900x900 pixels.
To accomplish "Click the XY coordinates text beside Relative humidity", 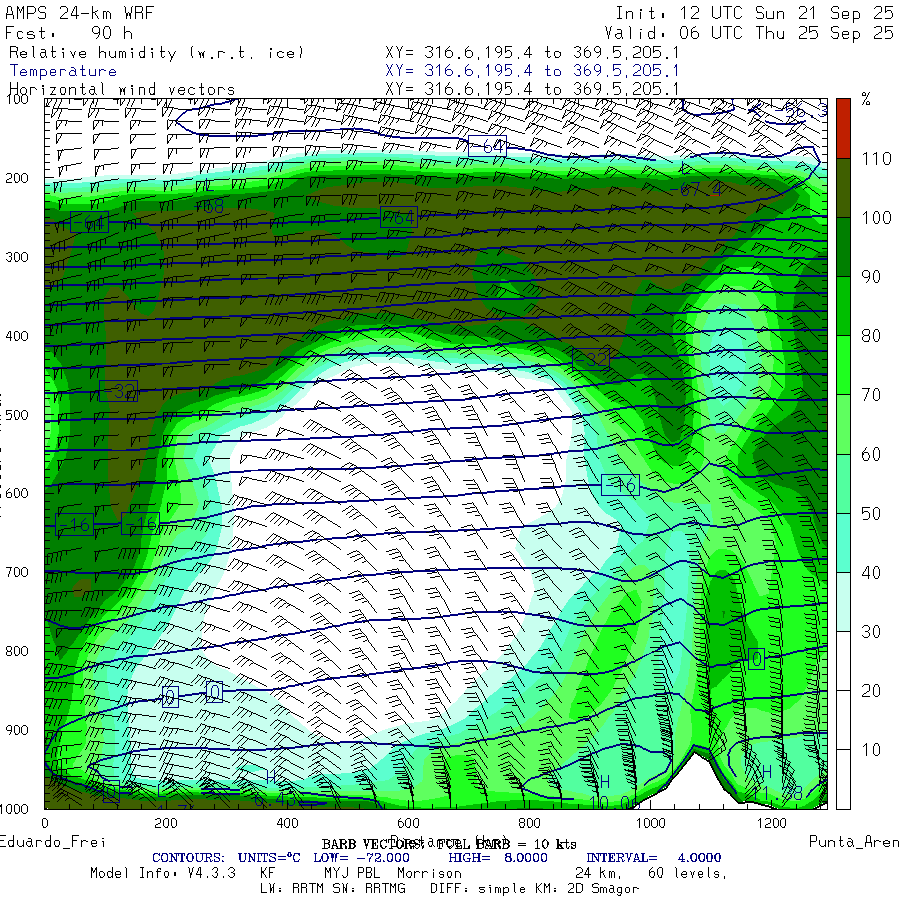I will click(x=532, y=53).
